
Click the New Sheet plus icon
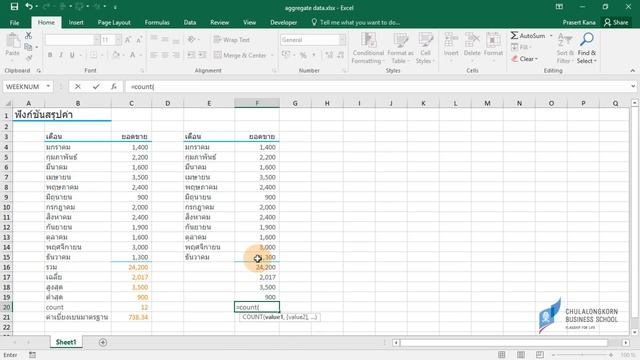[x=103, y=342]
